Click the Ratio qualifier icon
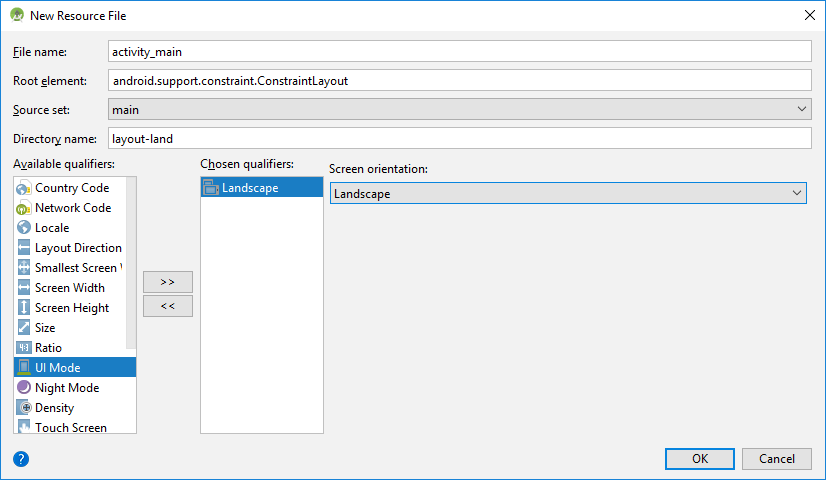The image size is (826, 480). point(24,348)
